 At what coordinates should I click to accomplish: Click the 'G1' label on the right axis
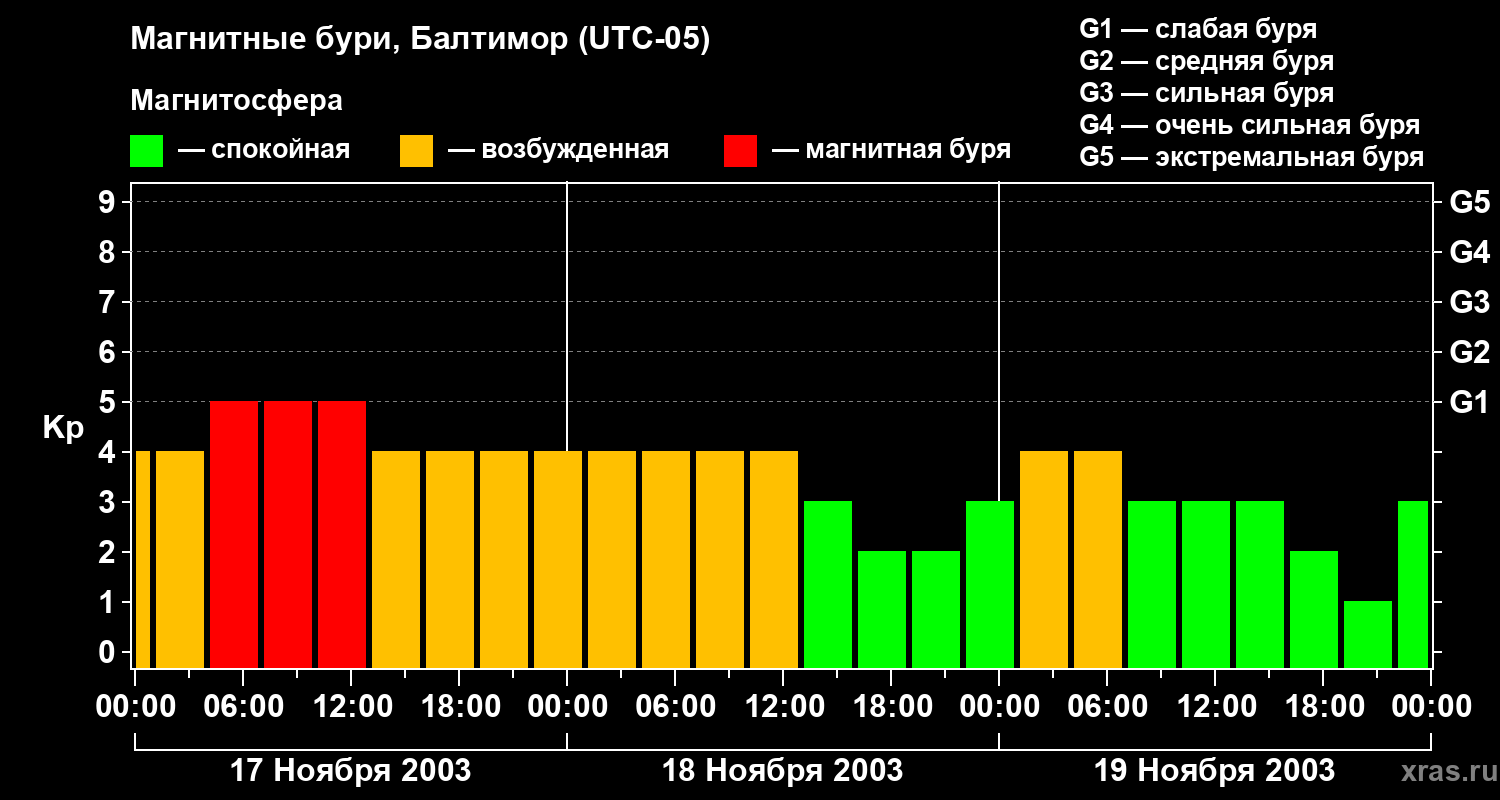[x=1469, y=402]
